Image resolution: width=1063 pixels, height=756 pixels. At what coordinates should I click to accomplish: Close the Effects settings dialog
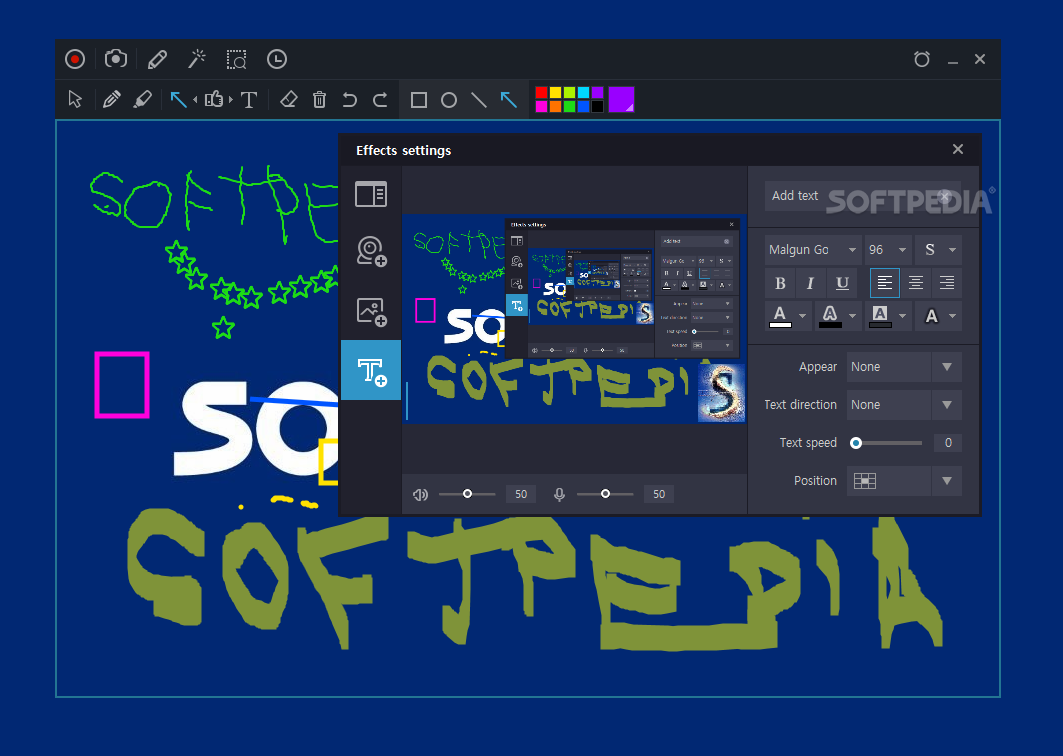click(x=958, y=149)
